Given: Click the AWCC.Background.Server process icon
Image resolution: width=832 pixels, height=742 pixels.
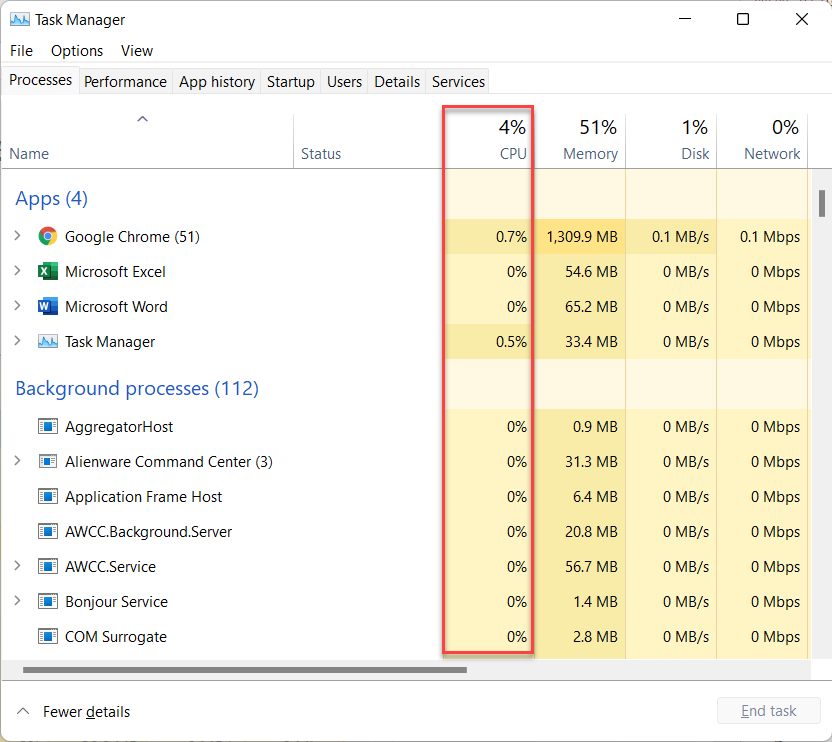Looking at the screenshot, I should click(47, 532).
